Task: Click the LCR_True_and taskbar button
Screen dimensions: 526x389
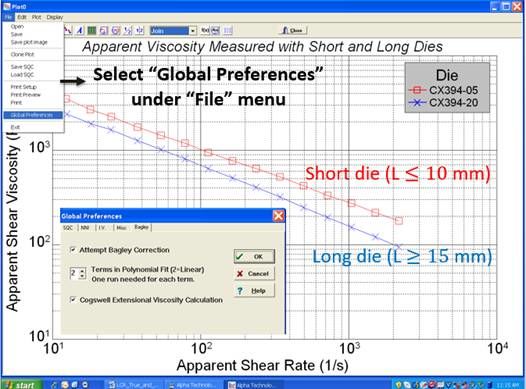Action: point(135,385)
